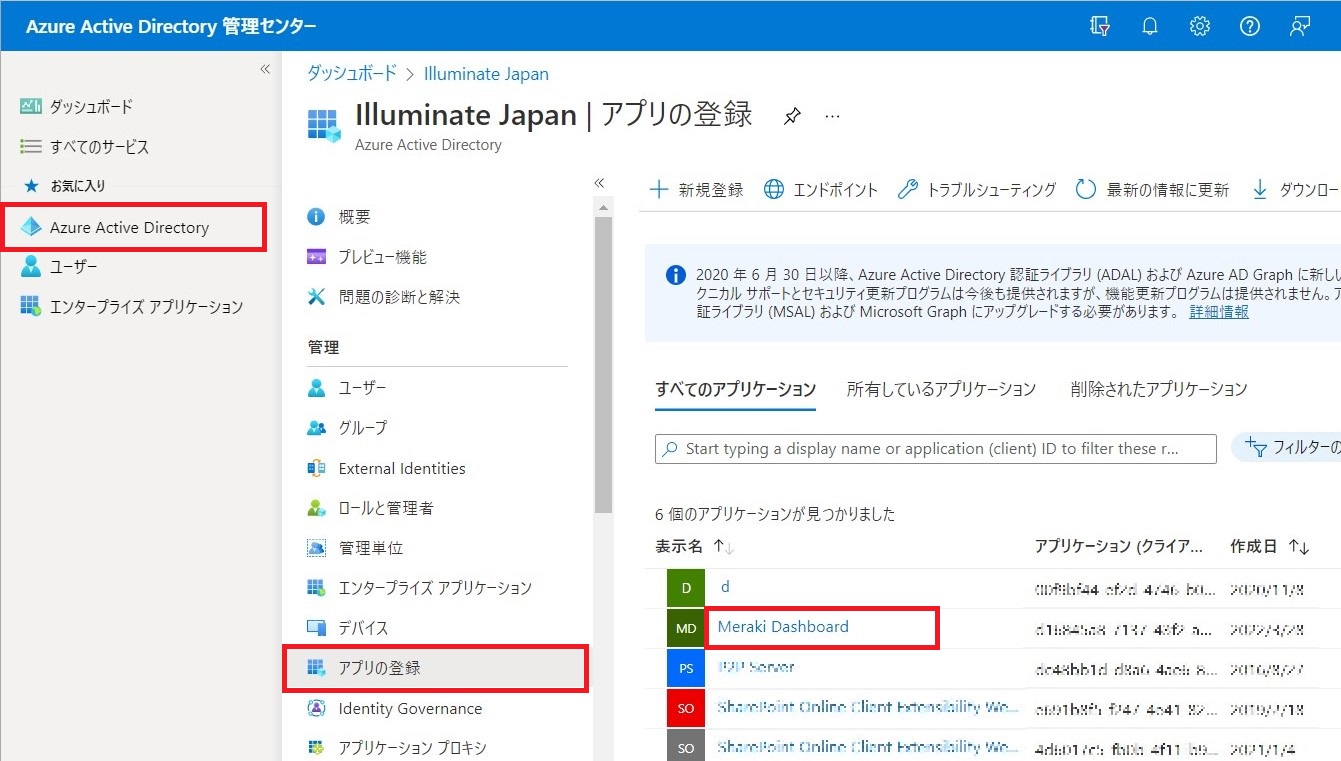Open the 詳細情報 link in banner

pos(1219,311)
